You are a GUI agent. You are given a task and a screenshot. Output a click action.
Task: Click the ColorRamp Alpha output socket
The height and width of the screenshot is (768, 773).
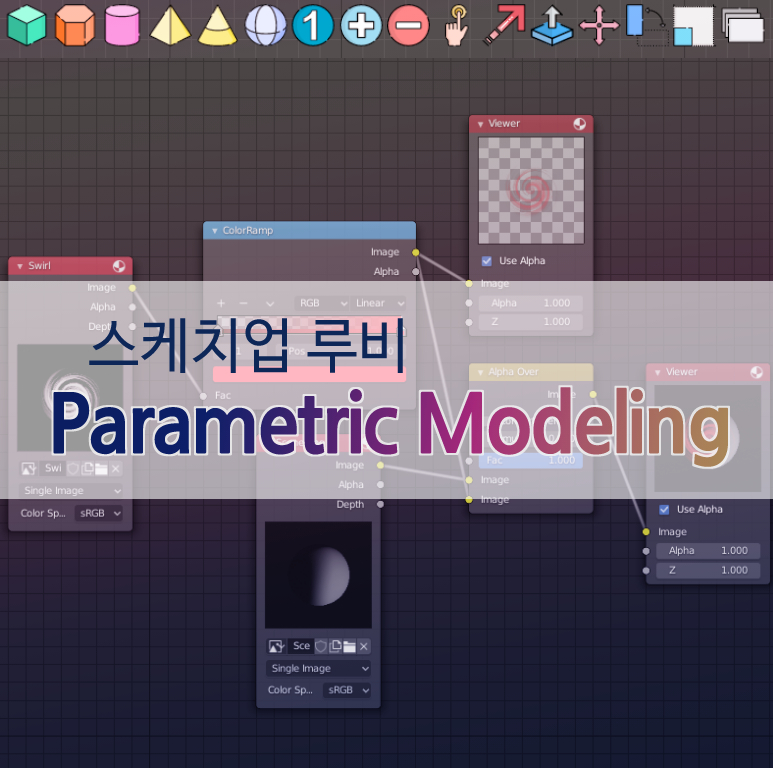[x=416, y=272]
